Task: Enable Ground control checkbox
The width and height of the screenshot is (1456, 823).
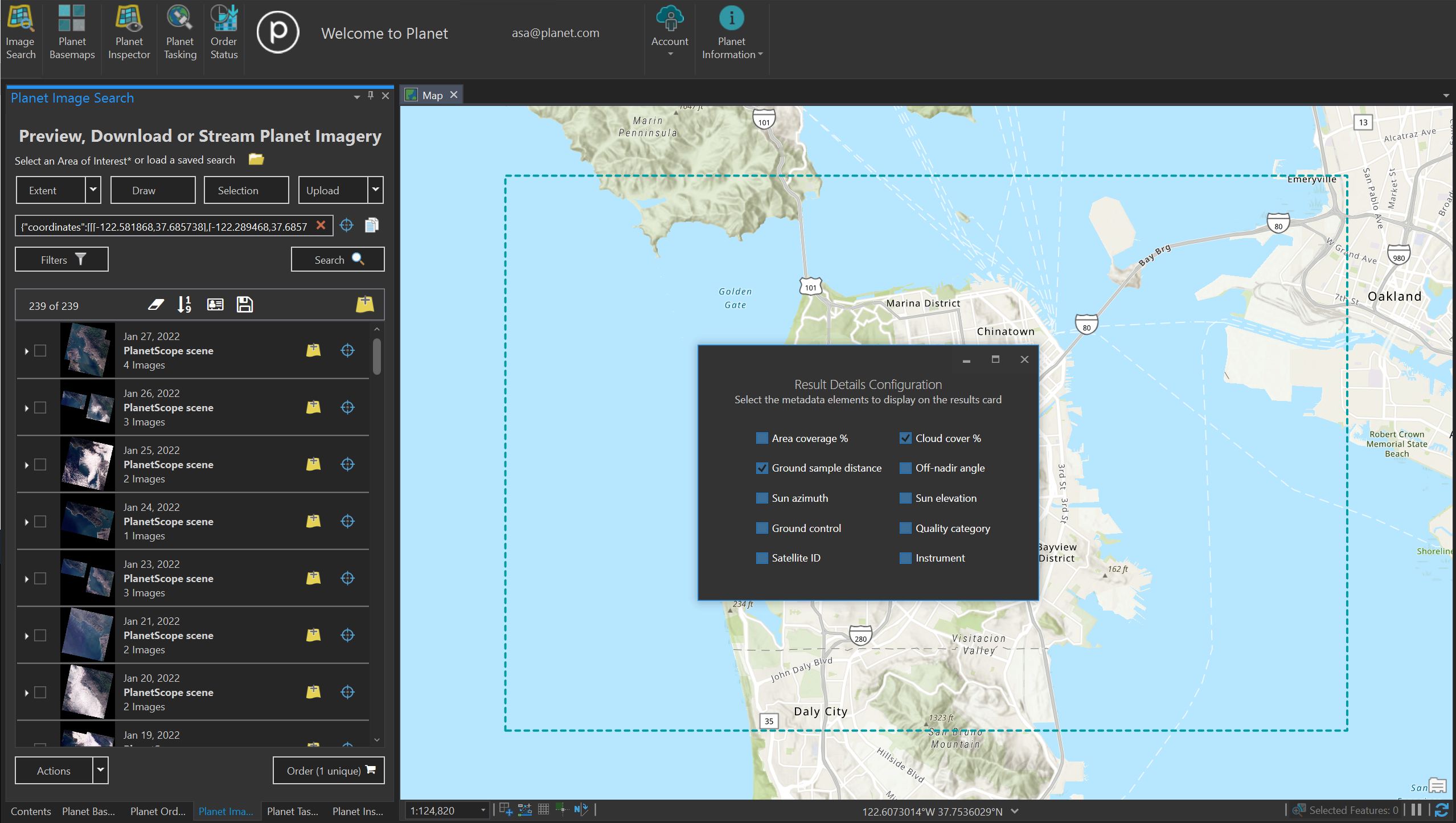Action: point(762,528)
